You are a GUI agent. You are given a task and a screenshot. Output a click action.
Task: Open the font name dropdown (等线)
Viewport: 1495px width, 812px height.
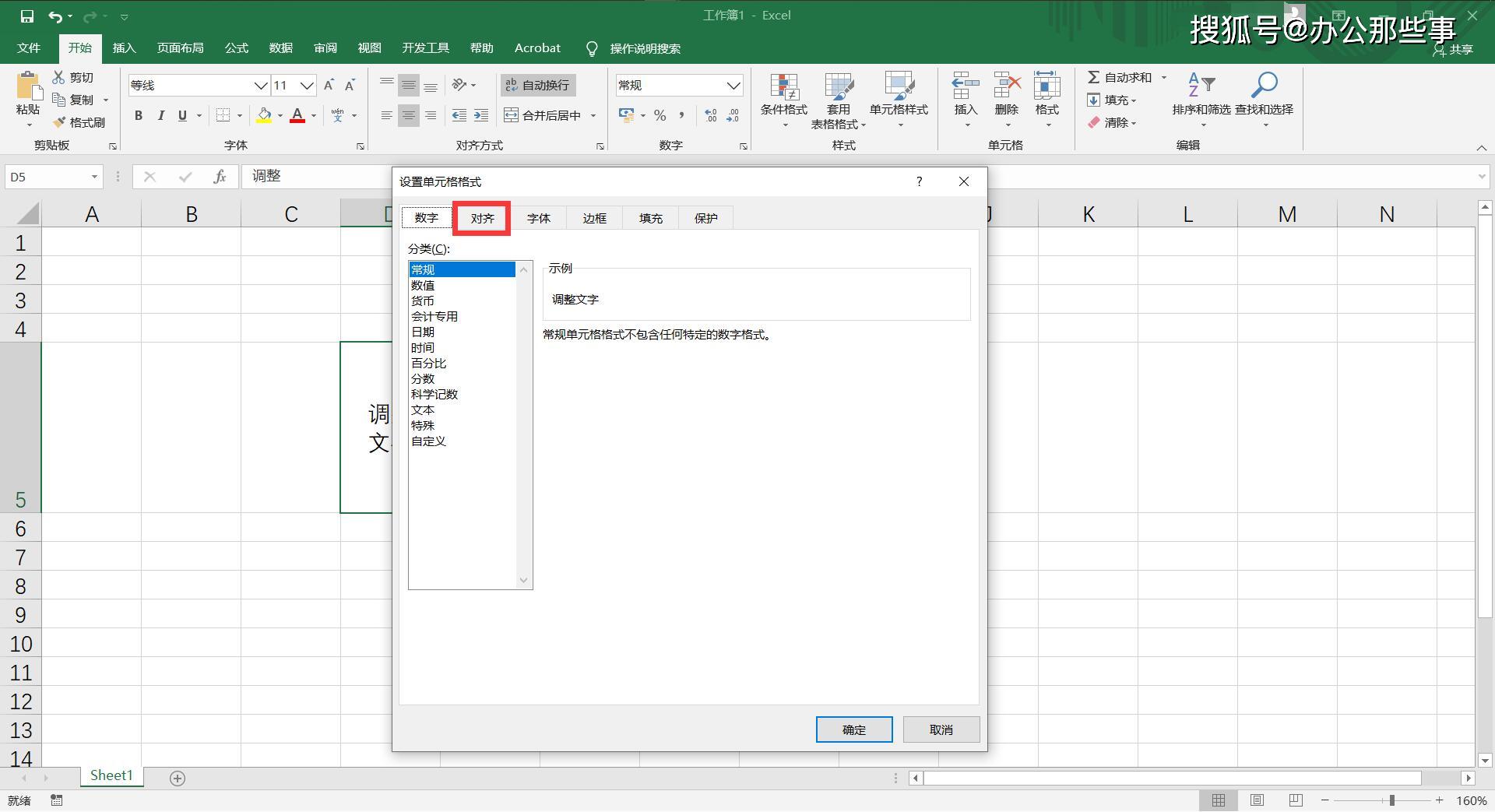pos(261,85)
